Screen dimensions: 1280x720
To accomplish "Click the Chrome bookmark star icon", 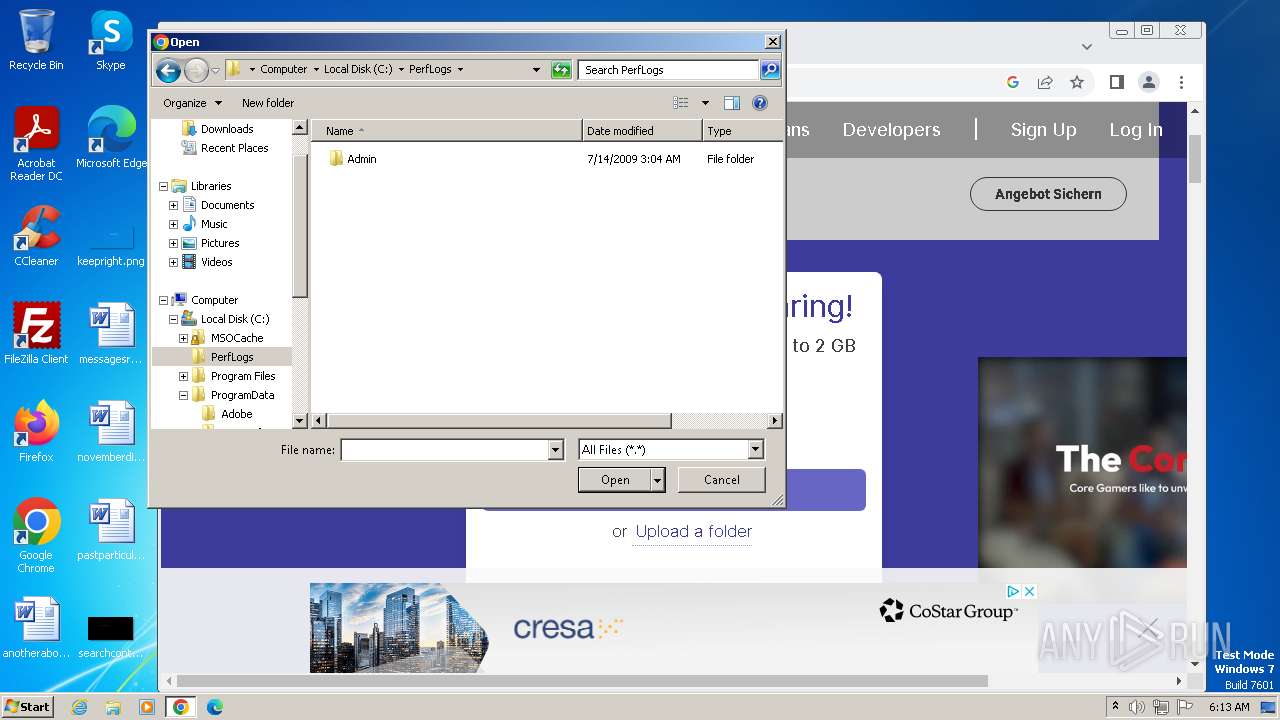I will tap(1077, 82).
